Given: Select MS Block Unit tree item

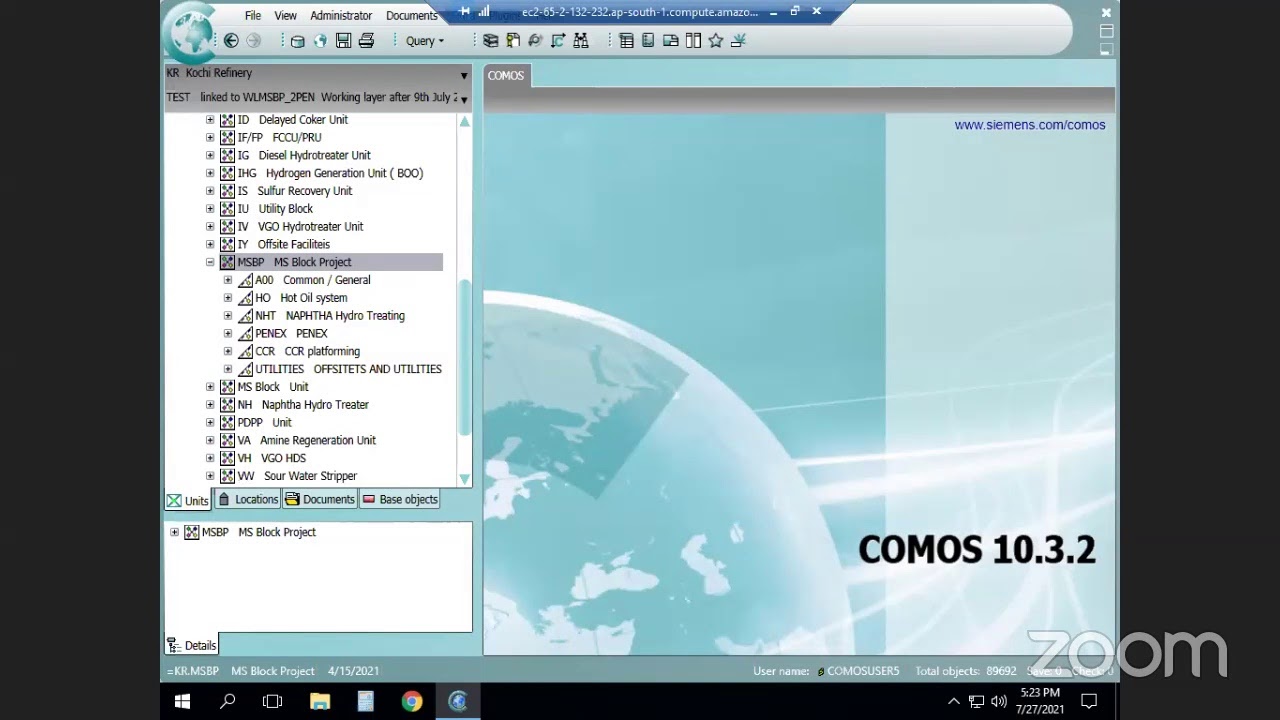Looking at the screenshot, I should click(273, 387).
